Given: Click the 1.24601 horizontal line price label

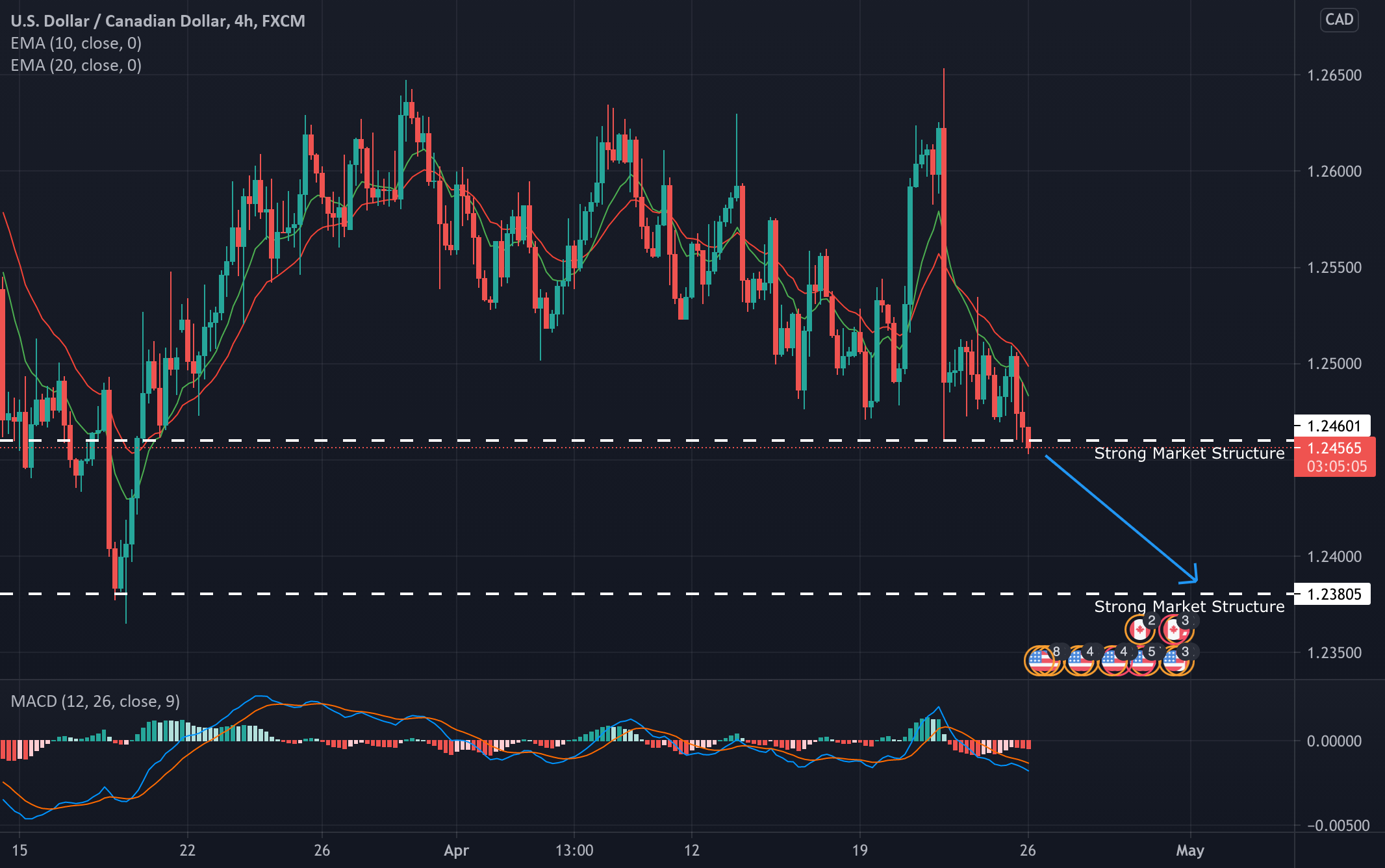Looking at the screenshot, I should (1332, 426).
